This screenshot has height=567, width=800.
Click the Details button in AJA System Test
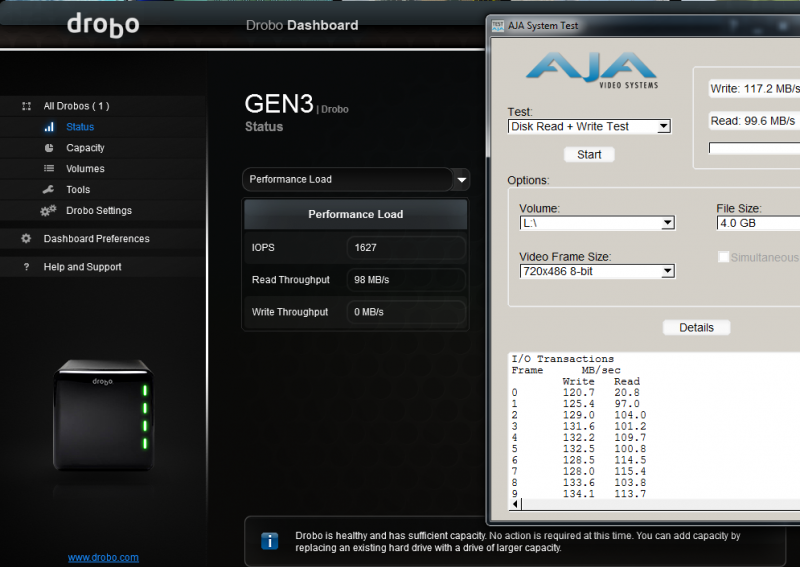pos(696,328)
